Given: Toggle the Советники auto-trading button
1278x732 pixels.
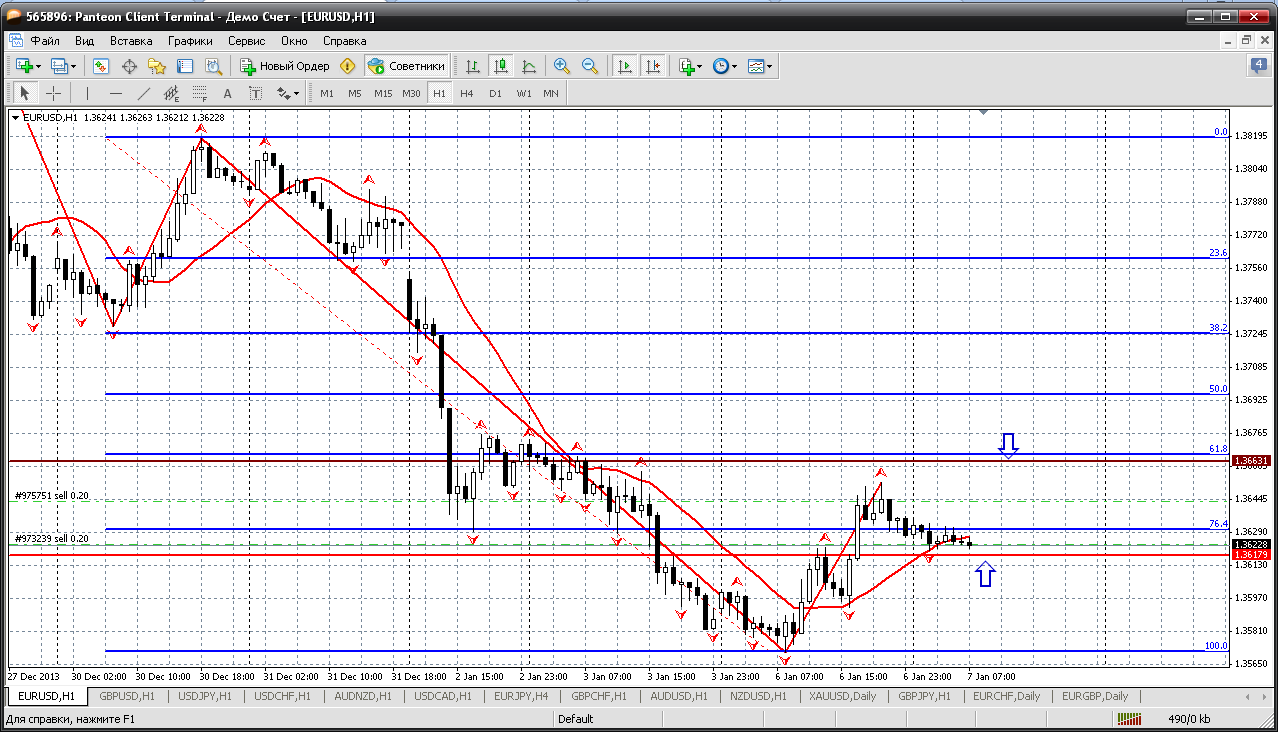Looking at the screenshot, I should [x=407, y=66].
